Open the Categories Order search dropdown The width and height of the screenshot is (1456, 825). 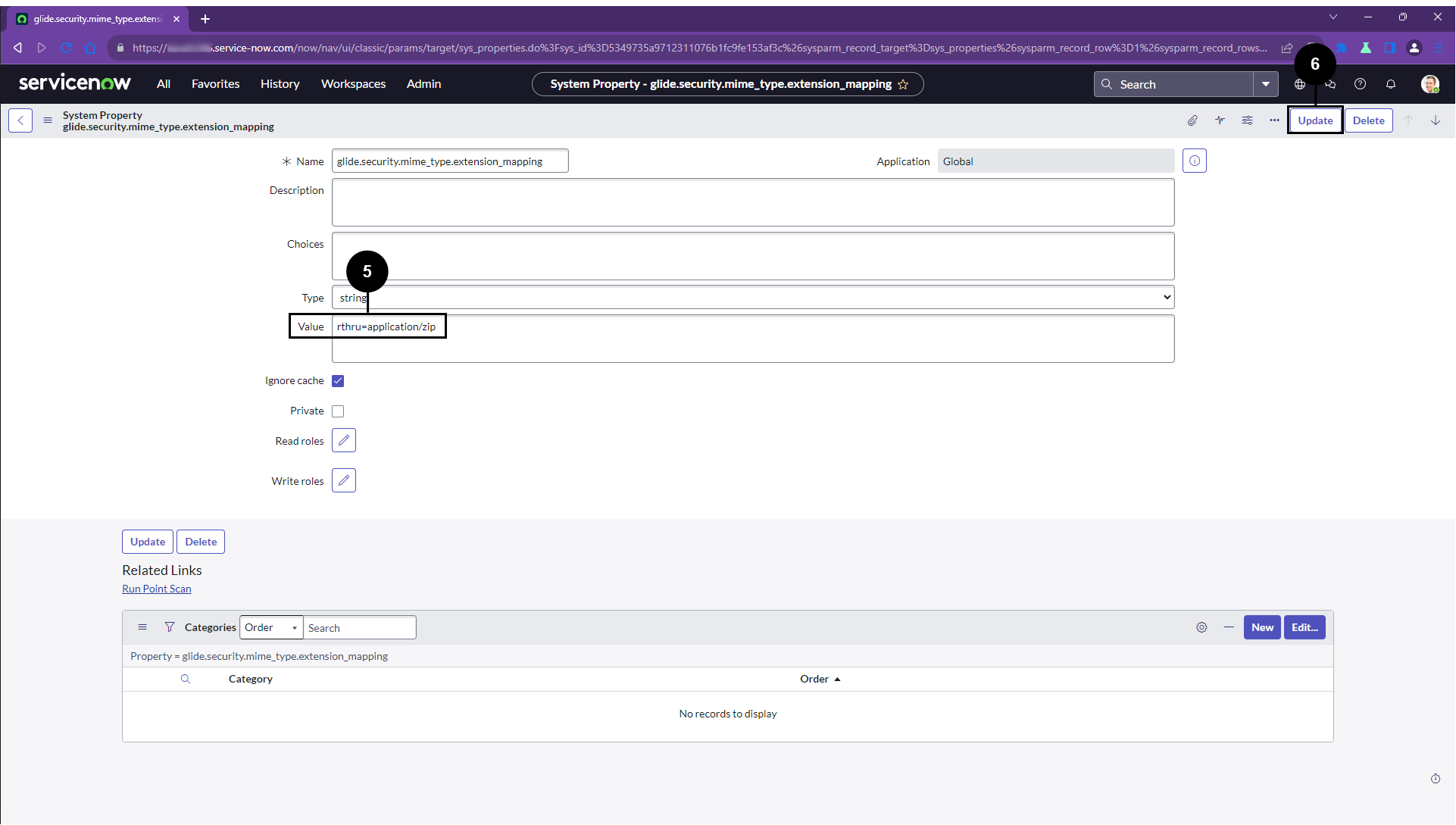pyautogui.click(x=271, y=627)
